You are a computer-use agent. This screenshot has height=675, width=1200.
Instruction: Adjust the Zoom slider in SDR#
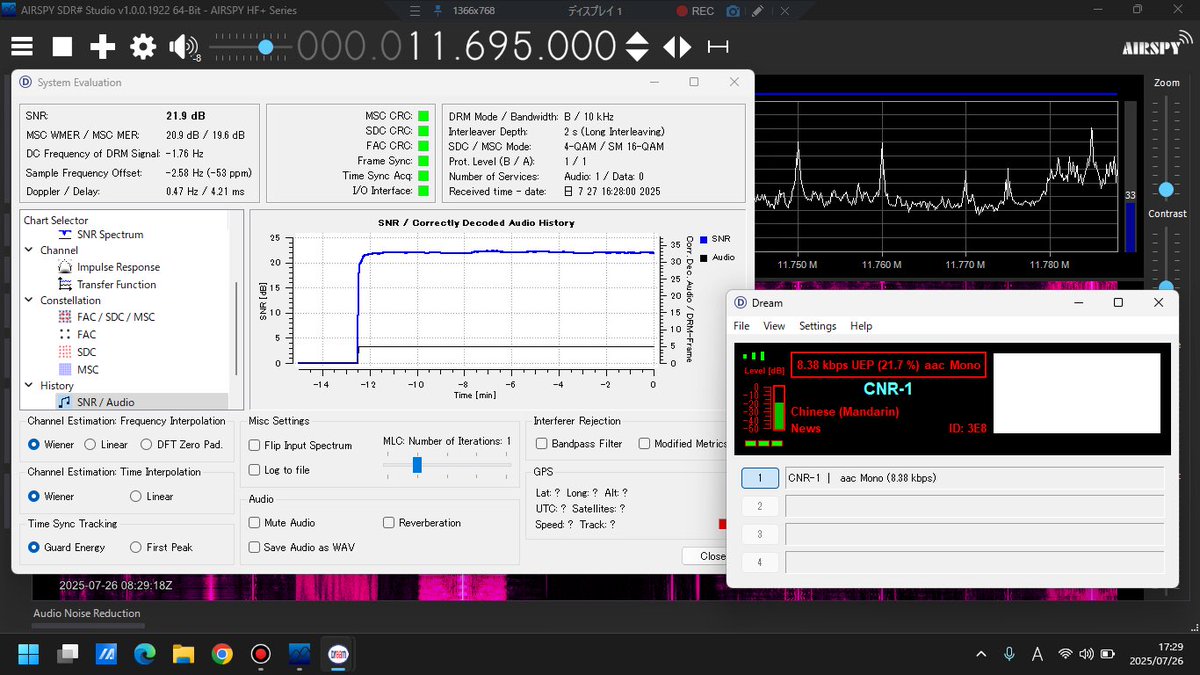(x=1166, y=189)
